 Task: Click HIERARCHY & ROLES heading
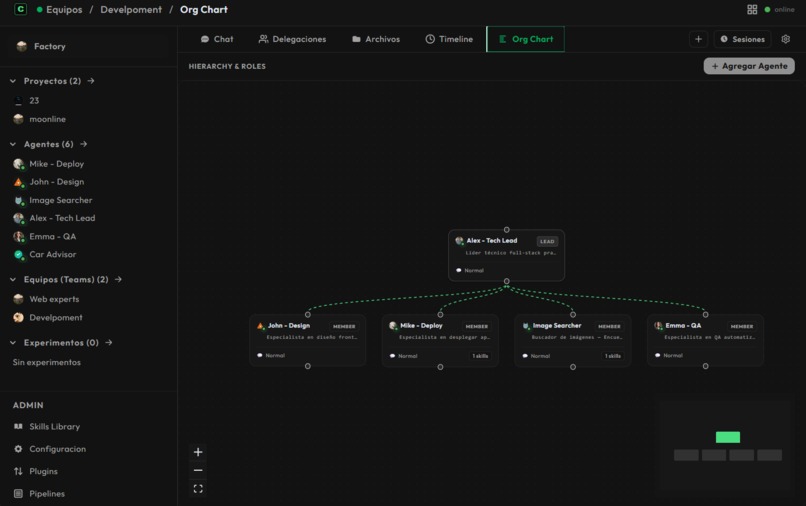(227, 66)
